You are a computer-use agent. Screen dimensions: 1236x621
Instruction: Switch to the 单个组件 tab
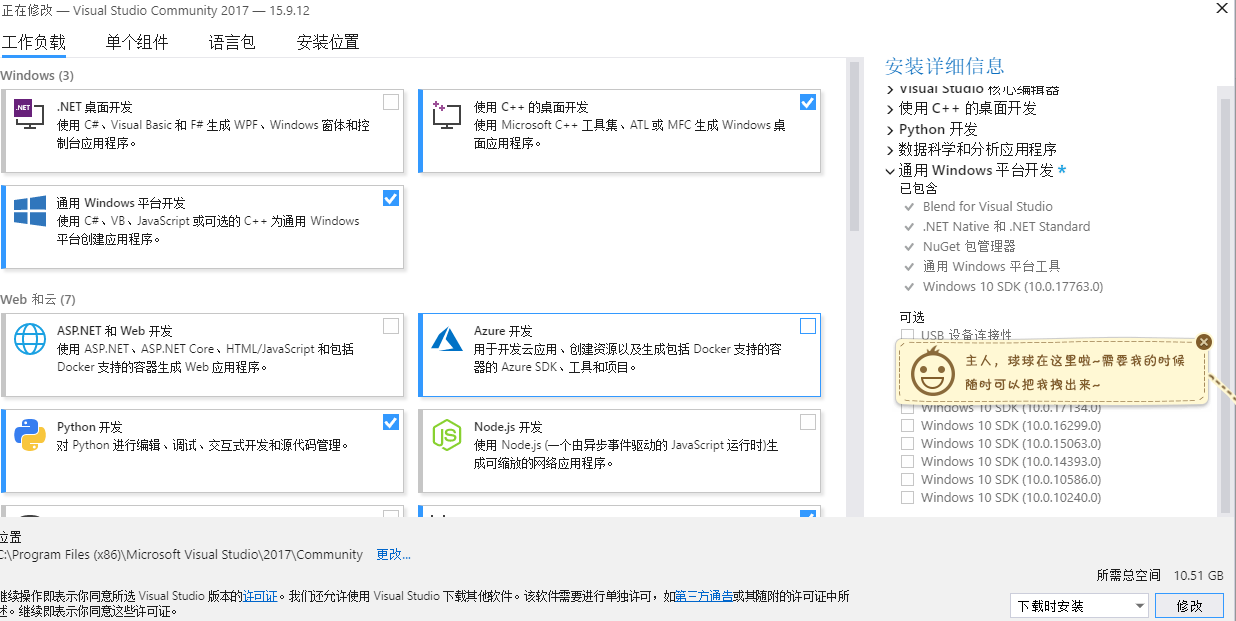click(137, 42)
